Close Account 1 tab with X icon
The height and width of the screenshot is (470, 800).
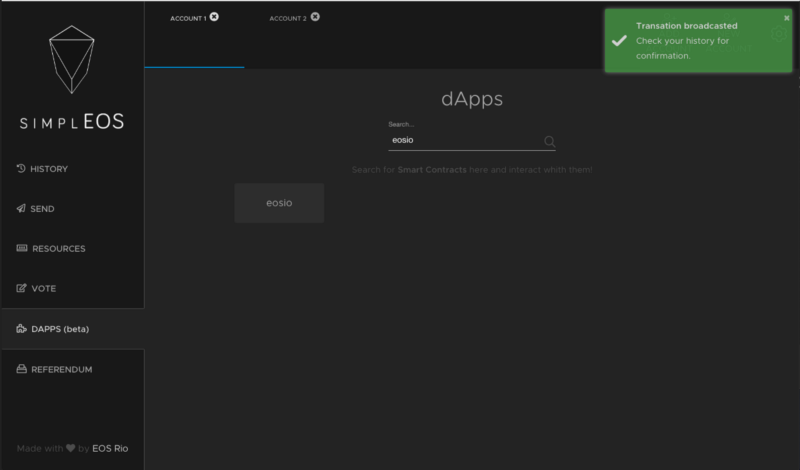(214, 17)
